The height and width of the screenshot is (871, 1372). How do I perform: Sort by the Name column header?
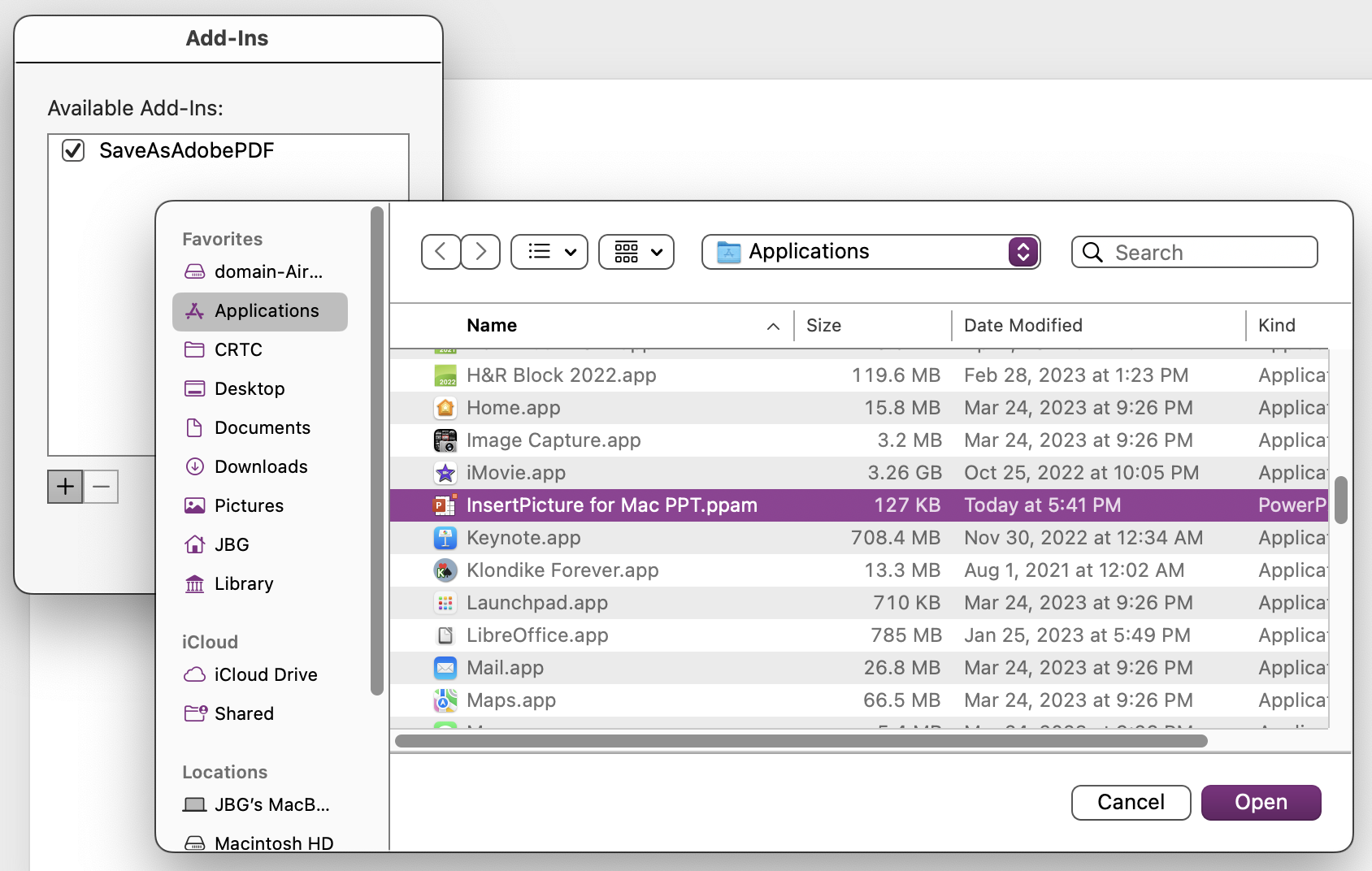pos(492,325)
